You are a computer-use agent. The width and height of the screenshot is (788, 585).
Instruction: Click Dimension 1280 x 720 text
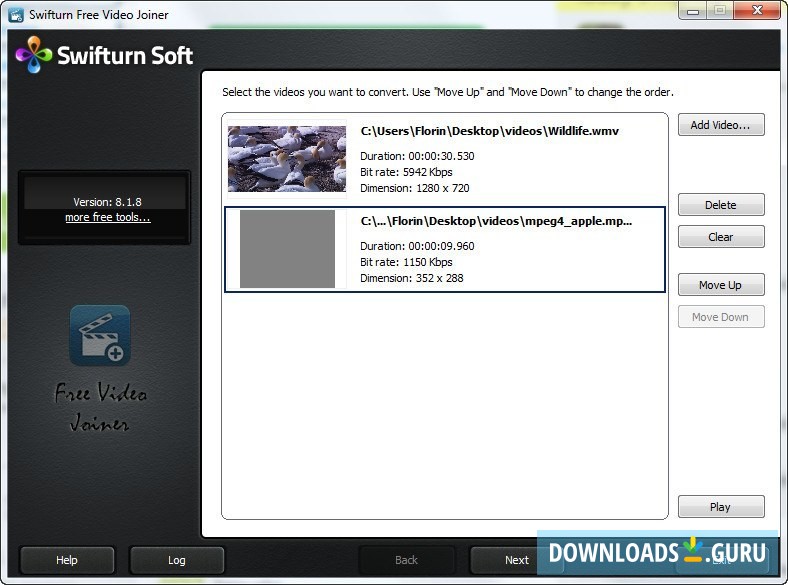coord(415,188)
